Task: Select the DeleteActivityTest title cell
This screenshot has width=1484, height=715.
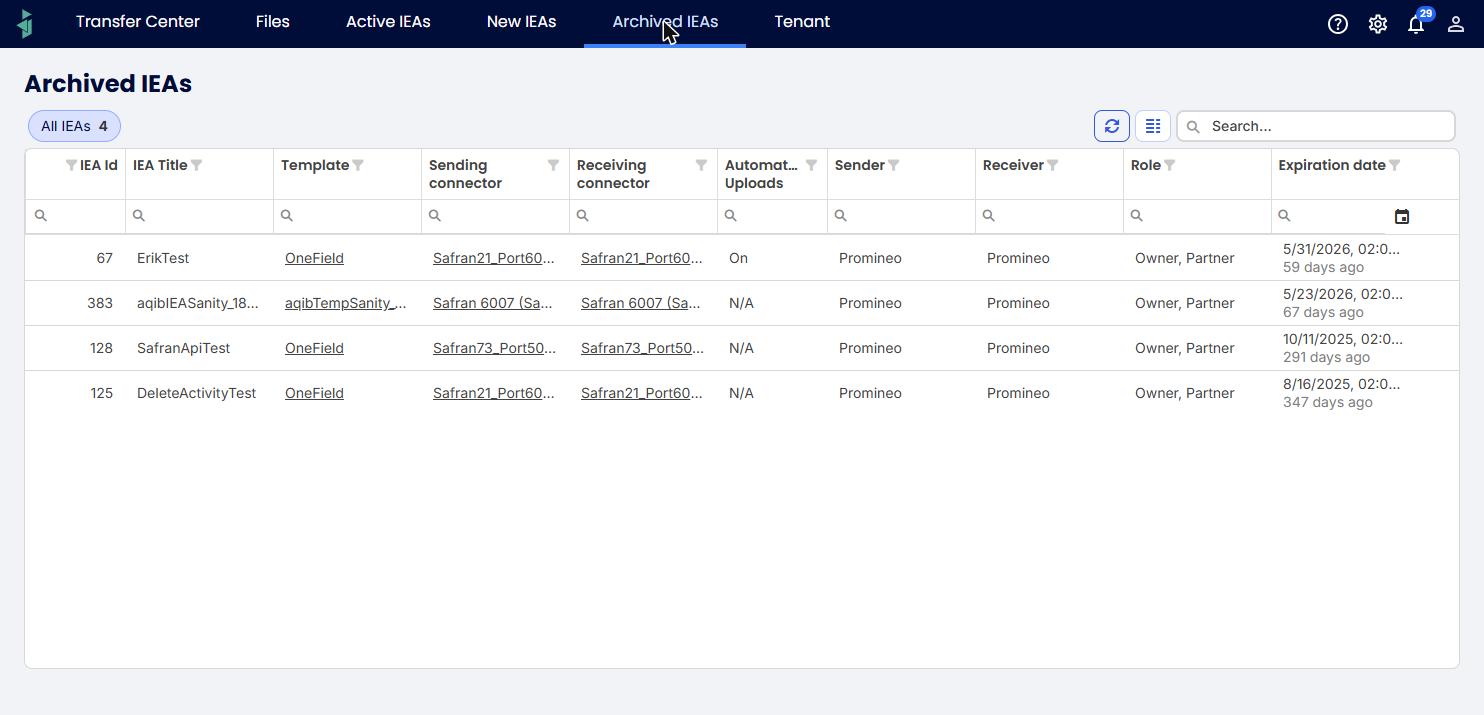Action: click(197, 393)
